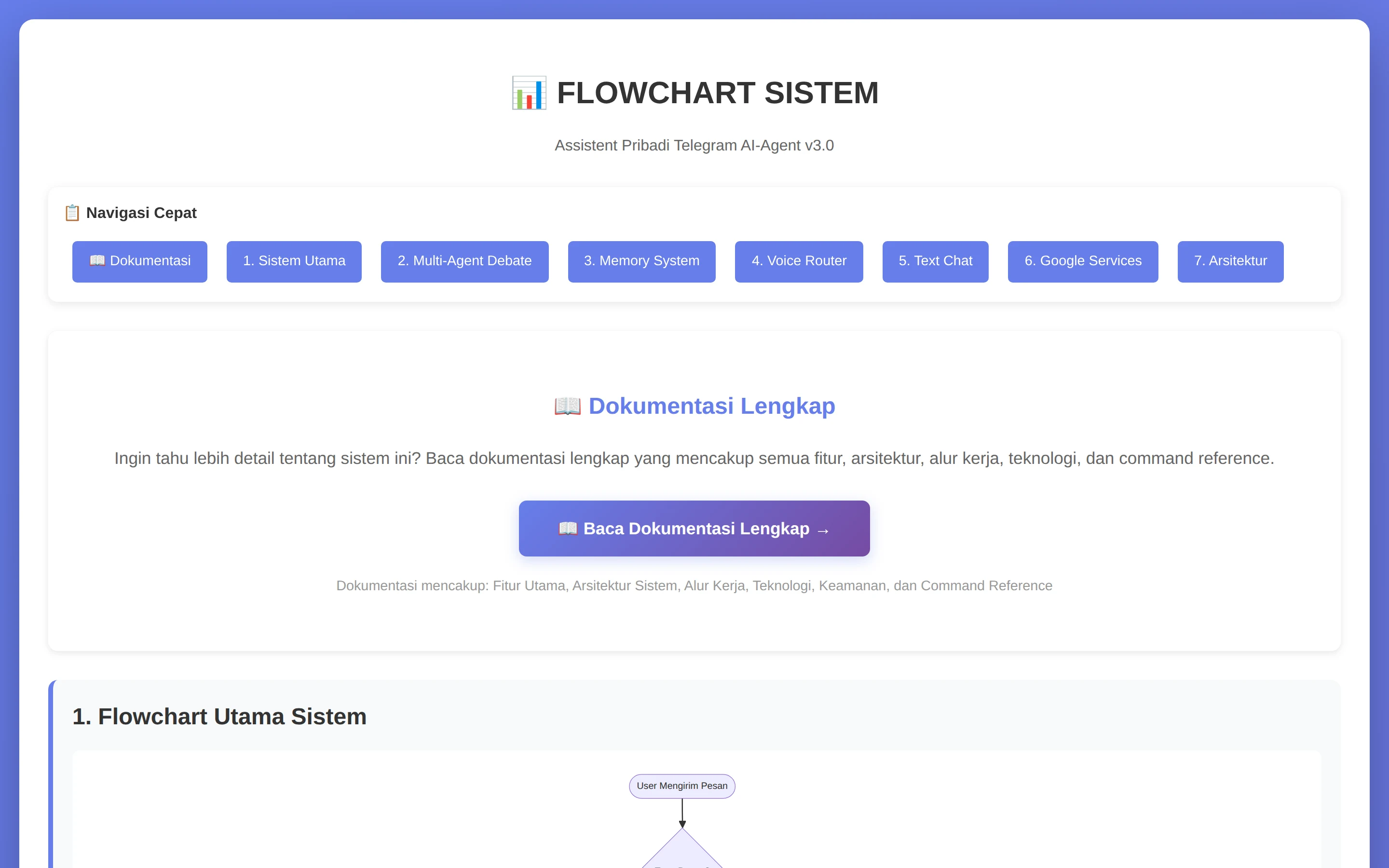Click the paragraph starting 'Ingin tahu lebih detail'
Image resolution: width=1389 pixels, height=868 pixels.
[694, 458]
